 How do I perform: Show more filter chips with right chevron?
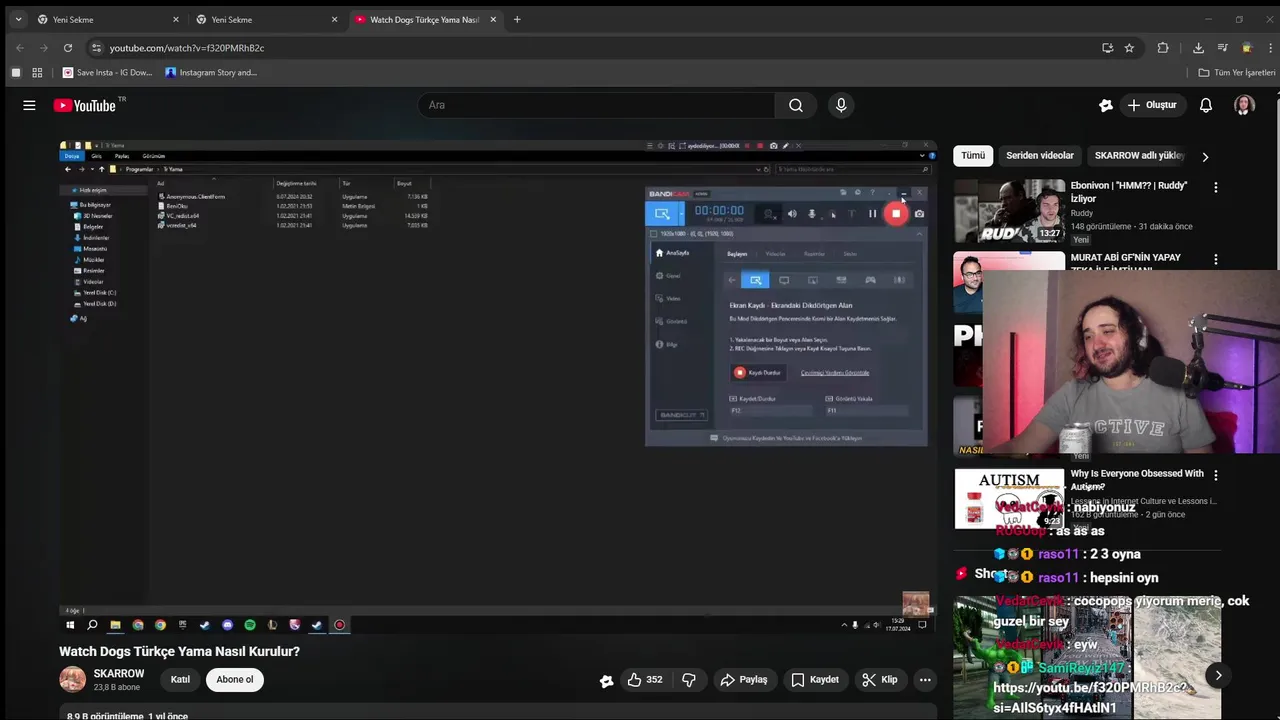point(1205,157)
